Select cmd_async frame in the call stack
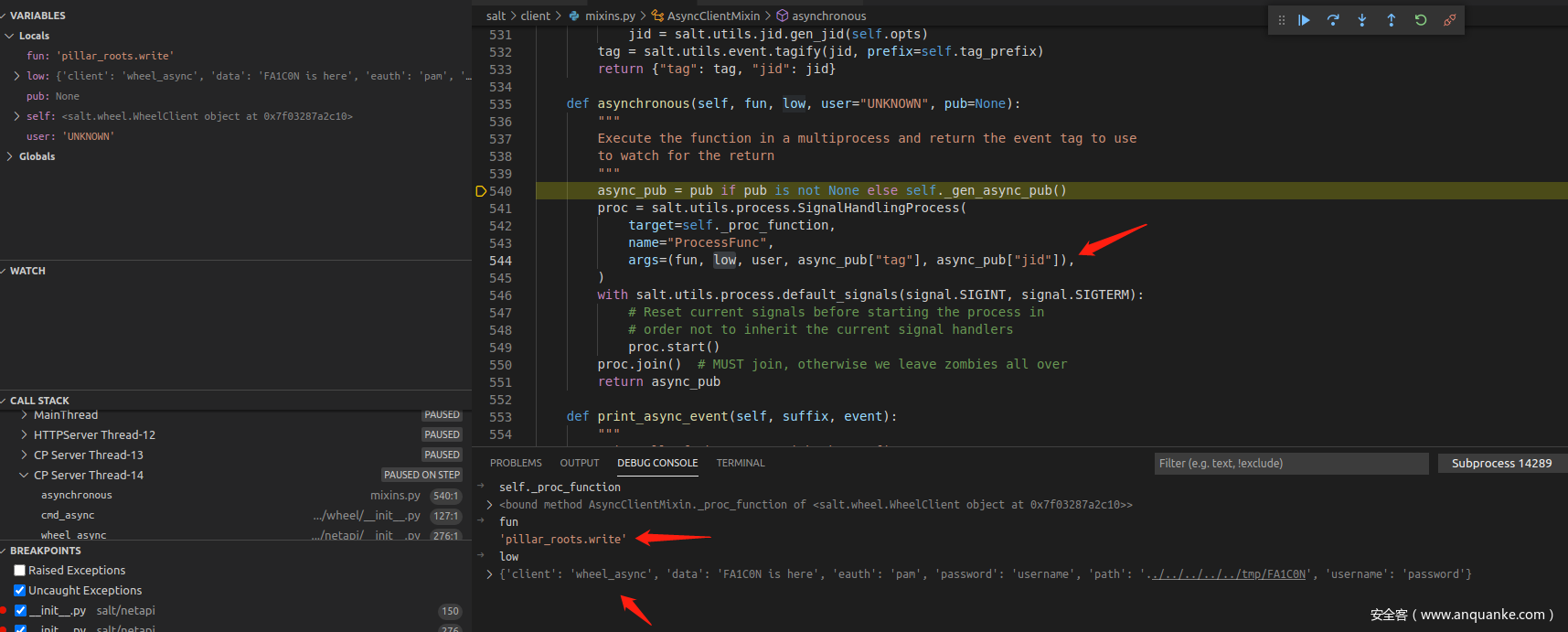Screen dimensions: 1568x632 (68, 516)
